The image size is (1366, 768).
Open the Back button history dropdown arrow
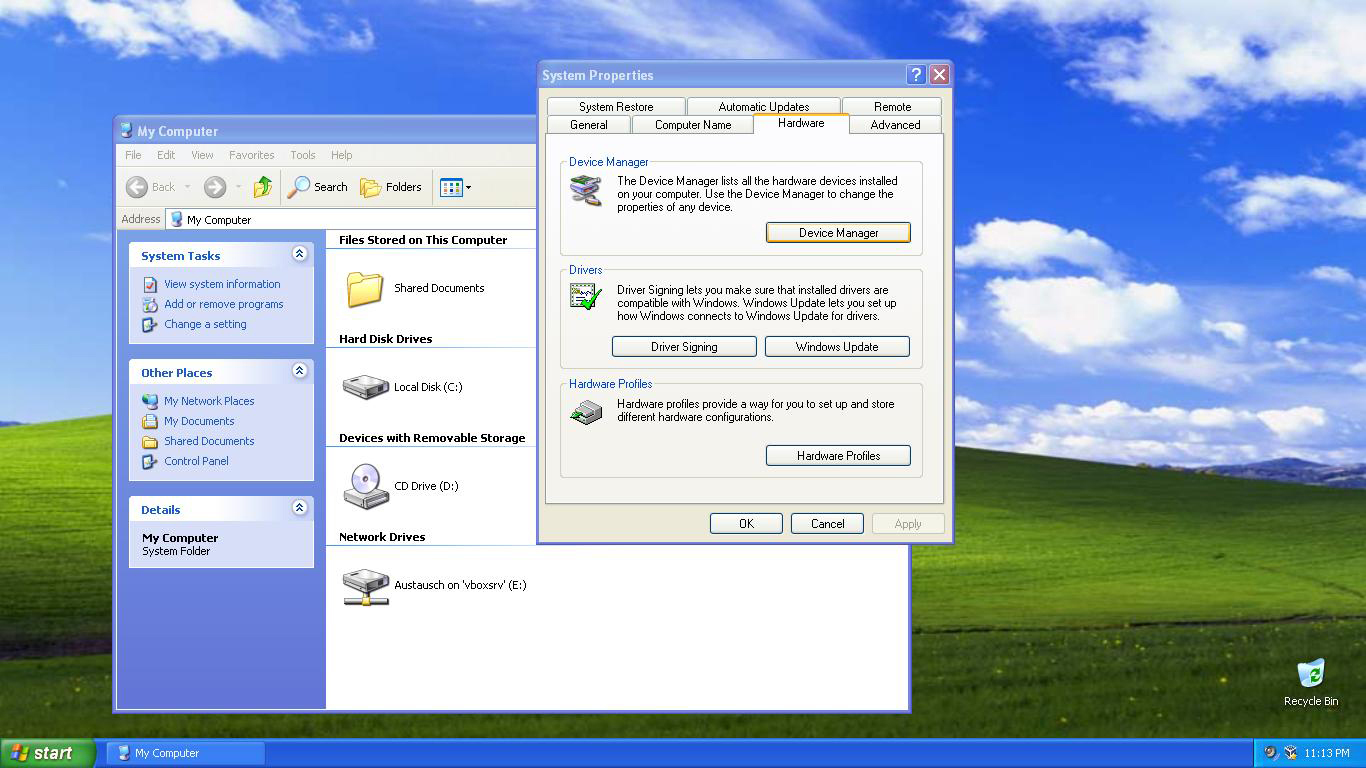click(187, 187)
